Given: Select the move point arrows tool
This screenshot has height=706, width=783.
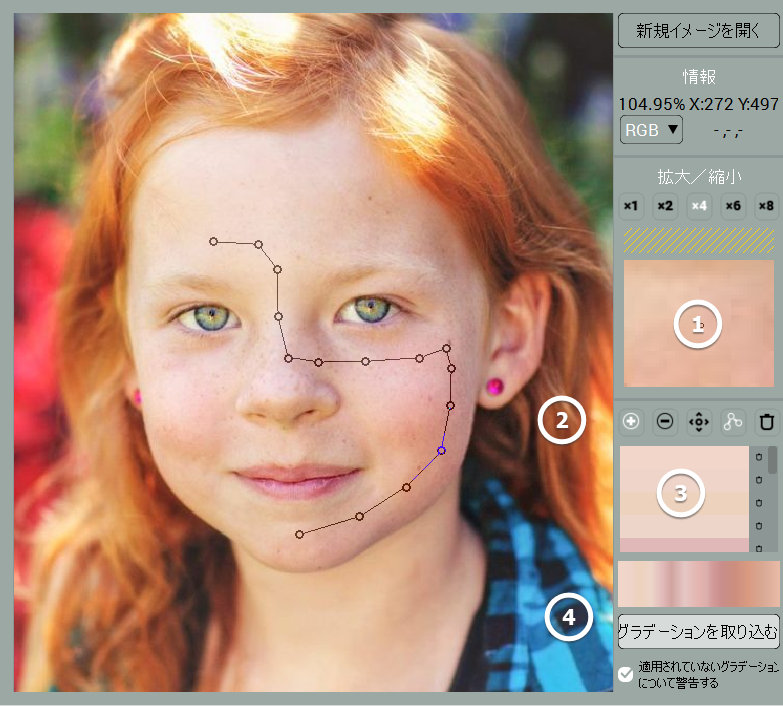Looking at the screenshot, I should click(699, 421).
